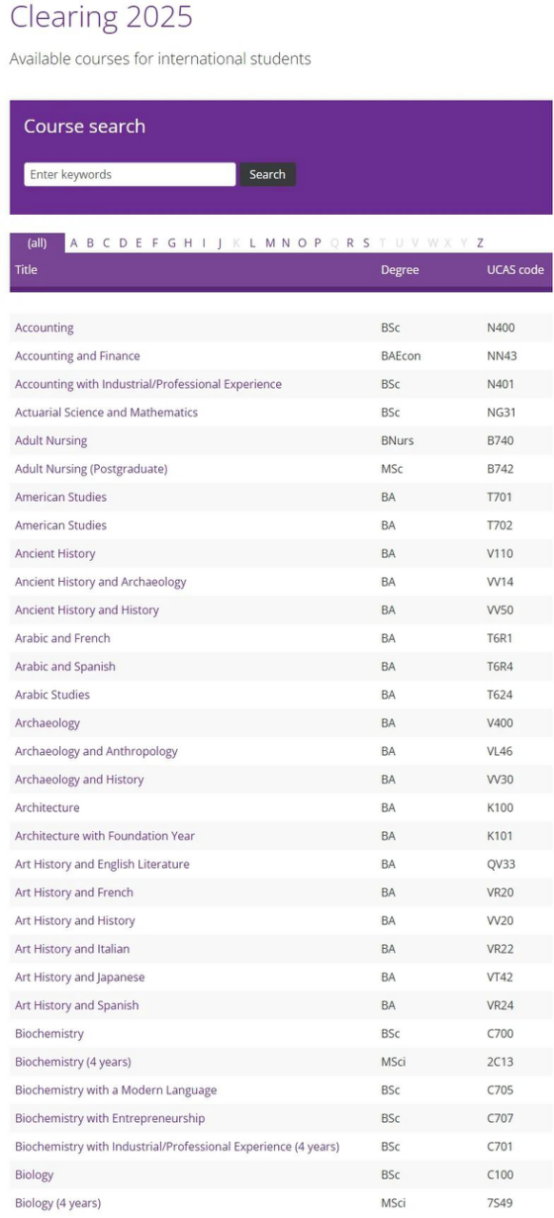554x1218 pixels.
Task: Select the (all) alphabet tab
Action: (37, 243)
